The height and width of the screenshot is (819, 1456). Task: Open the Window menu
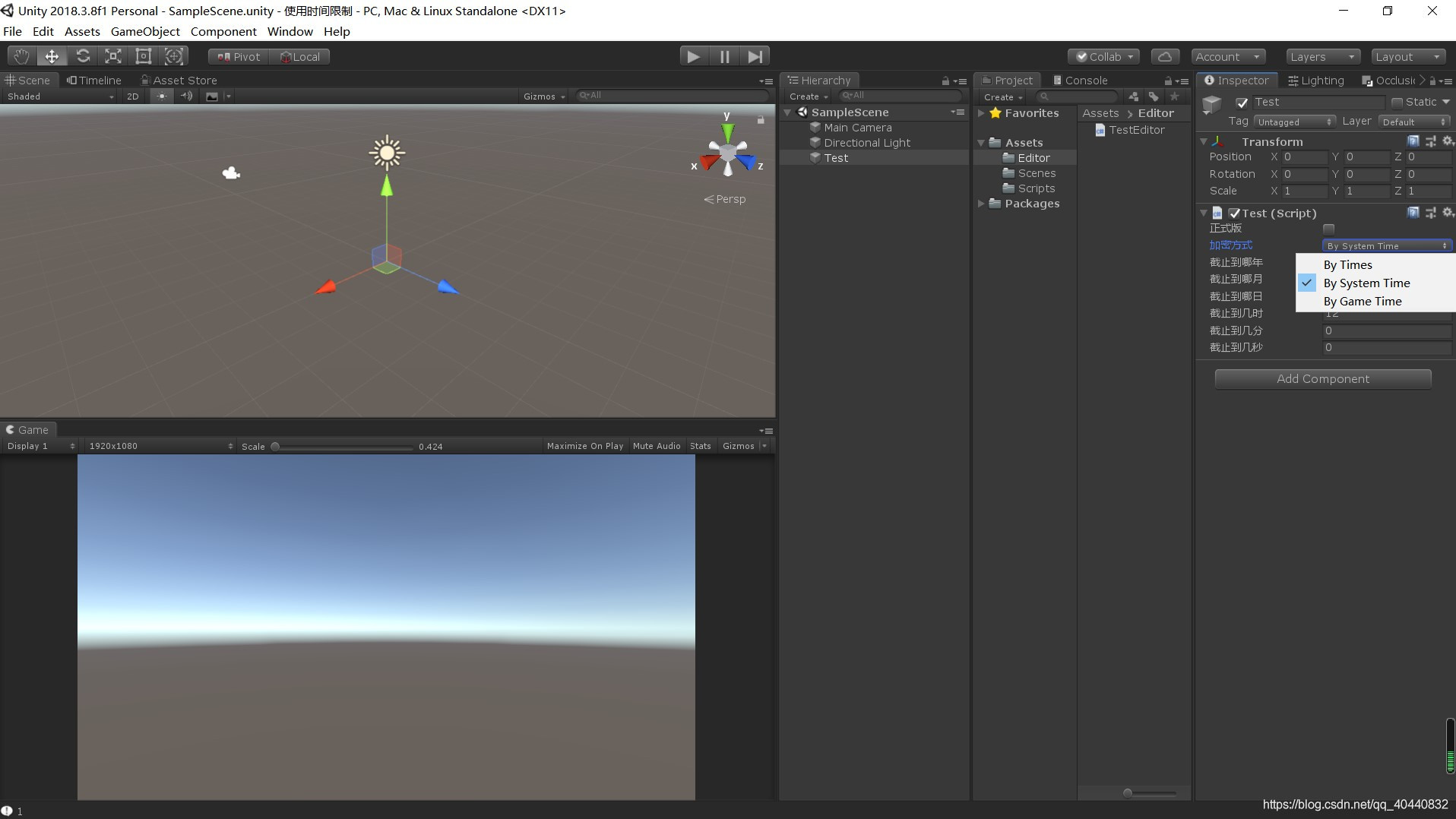pyautogui.click(x=290, y=31)
